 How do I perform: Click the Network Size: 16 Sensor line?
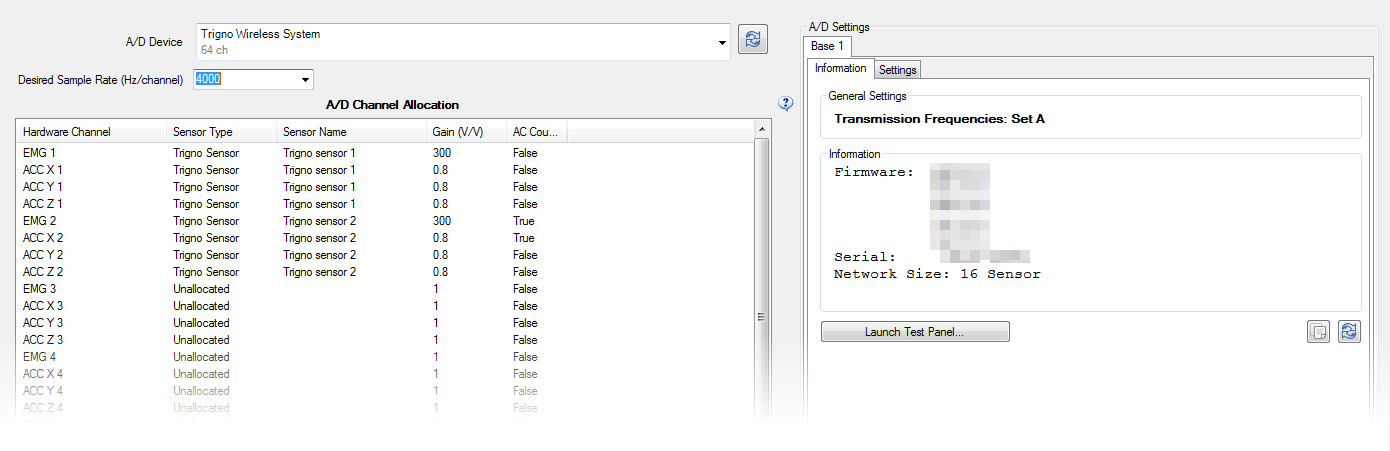[937, 274]
